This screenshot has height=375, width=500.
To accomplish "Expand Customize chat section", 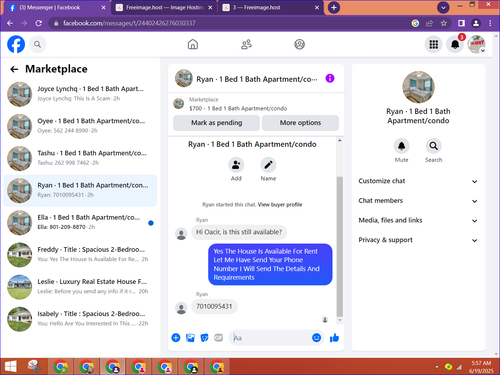I will 418,181.
